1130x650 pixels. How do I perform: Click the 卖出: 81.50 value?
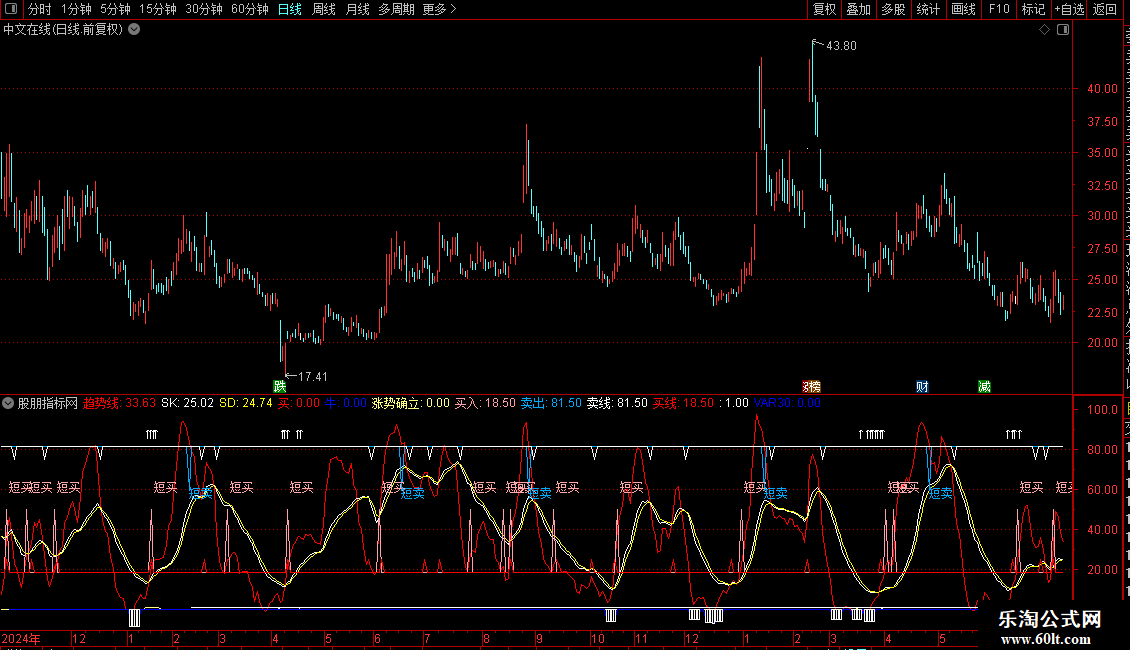tap(551, 404)
